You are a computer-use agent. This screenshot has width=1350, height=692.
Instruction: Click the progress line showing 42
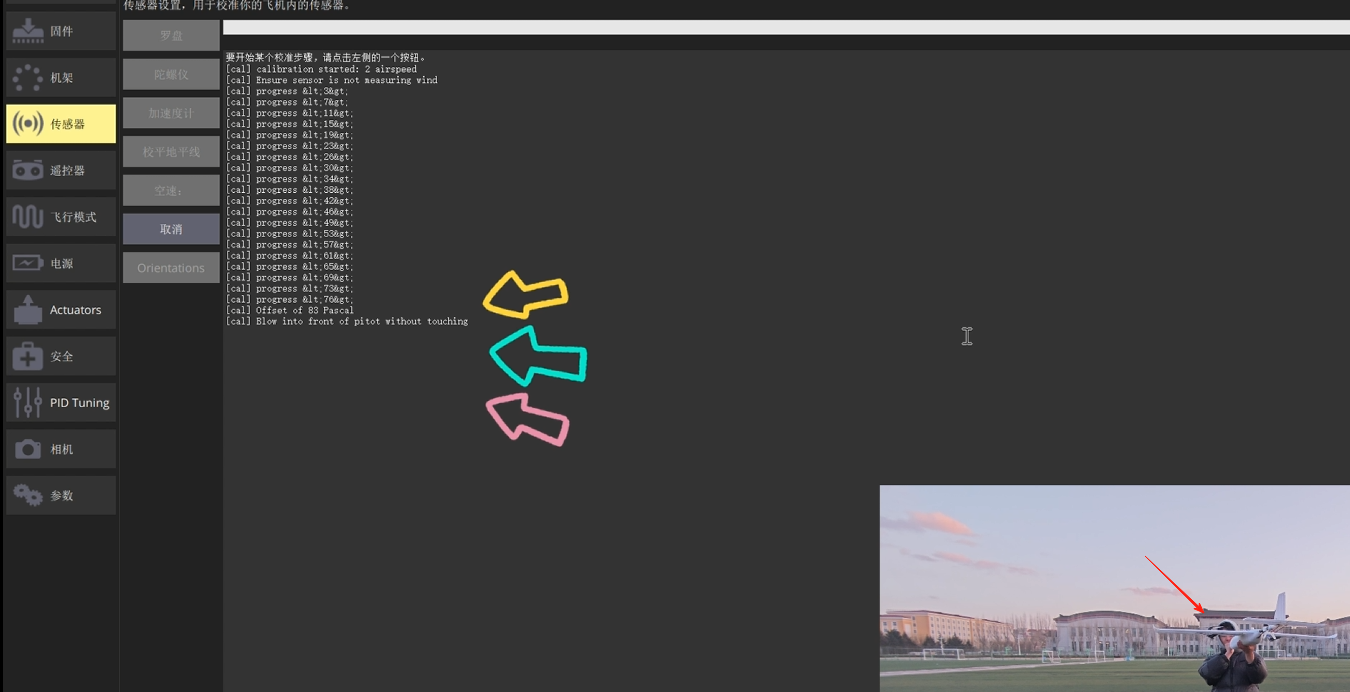pyautogui.click(x=289, y=201)
